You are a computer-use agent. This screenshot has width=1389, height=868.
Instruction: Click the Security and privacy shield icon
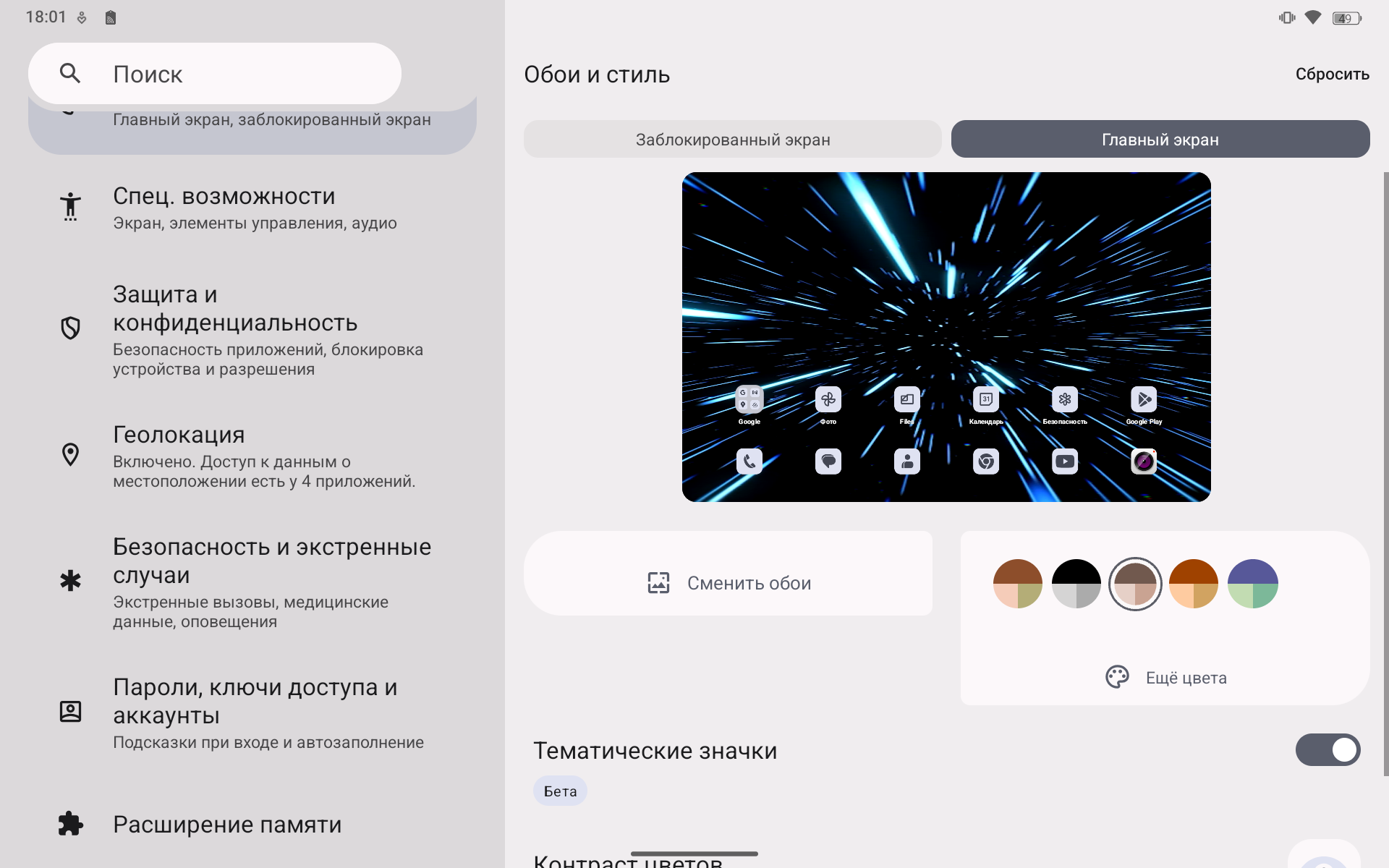pyautogui.click(x=70, y=328)
